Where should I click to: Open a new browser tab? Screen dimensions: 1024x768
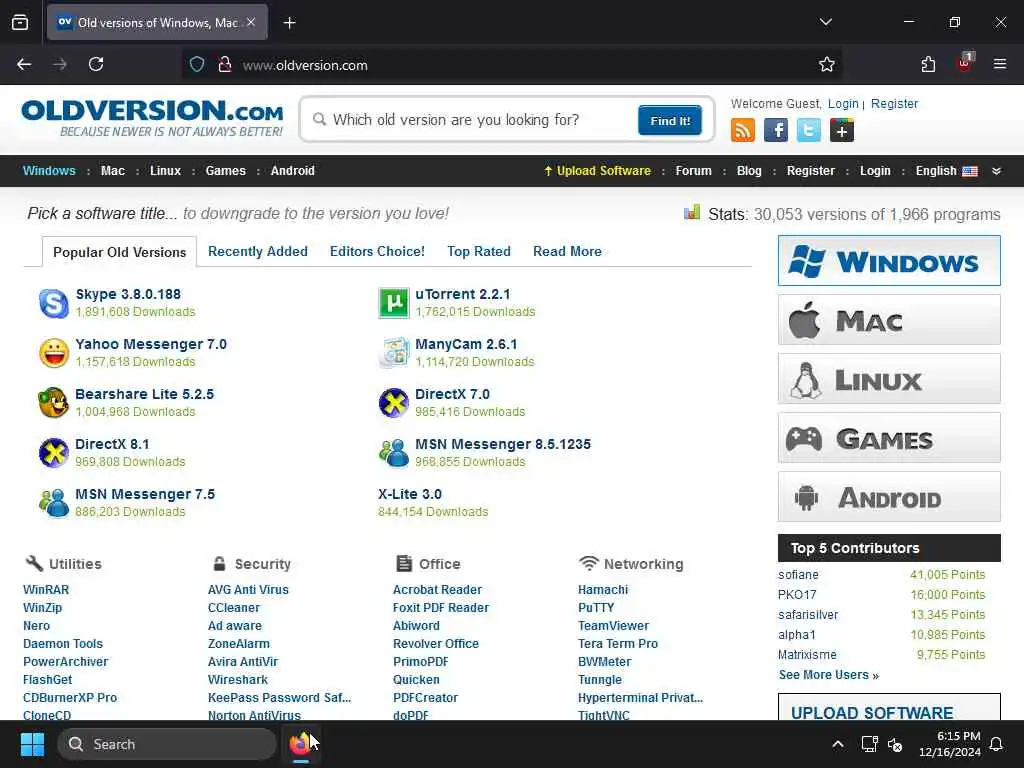tap(289, 23)
